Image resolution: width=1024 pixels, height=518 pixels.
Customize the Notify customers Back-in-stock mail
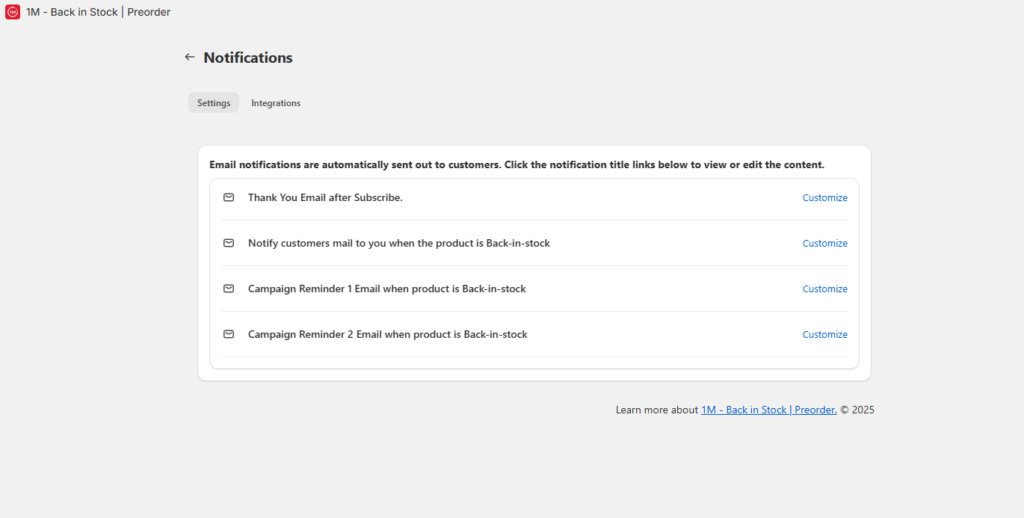[825, 244]
